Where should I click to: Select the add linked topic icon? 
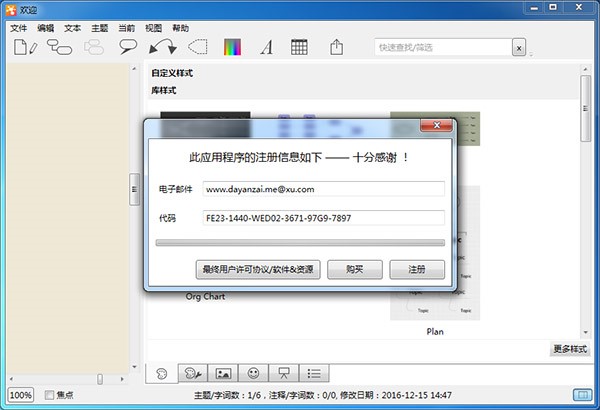click(x=59, y=47)
